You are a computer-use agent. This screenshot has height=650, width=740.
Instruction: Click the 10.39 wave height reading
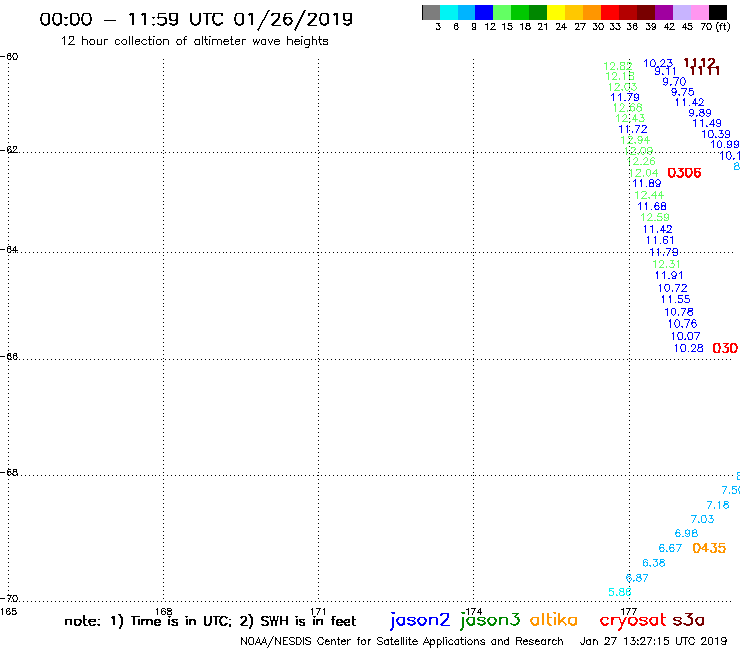716,134
